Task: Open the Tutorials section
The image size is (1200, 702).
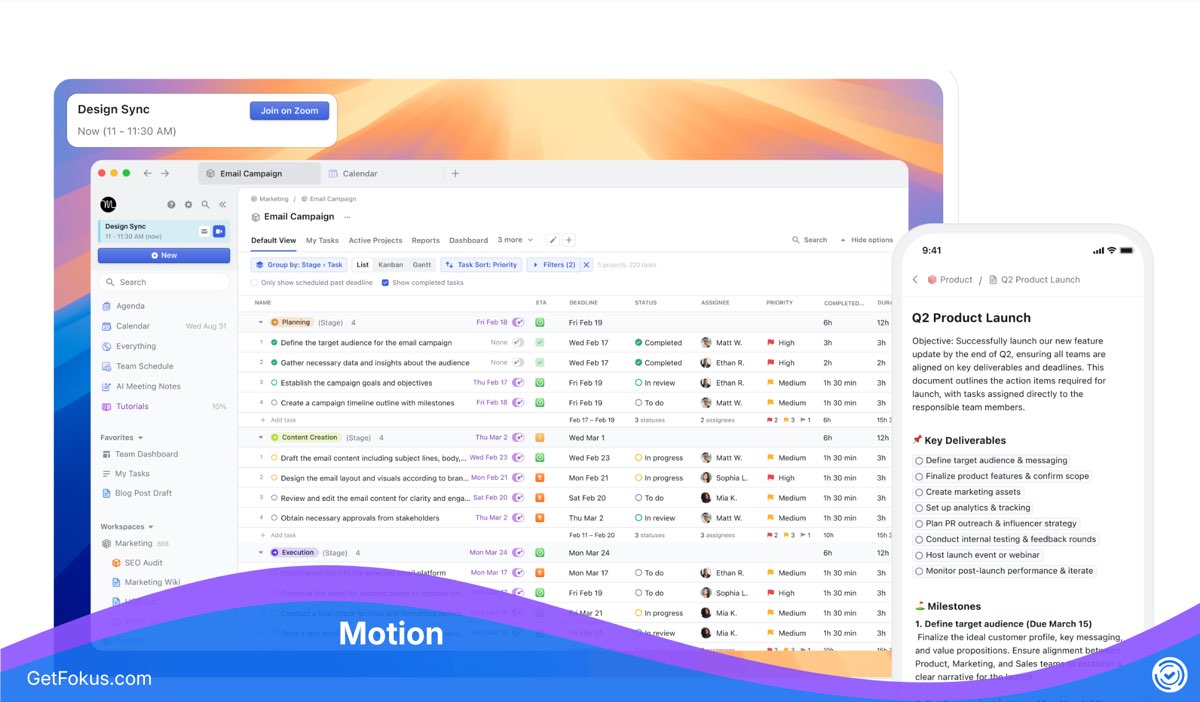Action: coord(133,406)
